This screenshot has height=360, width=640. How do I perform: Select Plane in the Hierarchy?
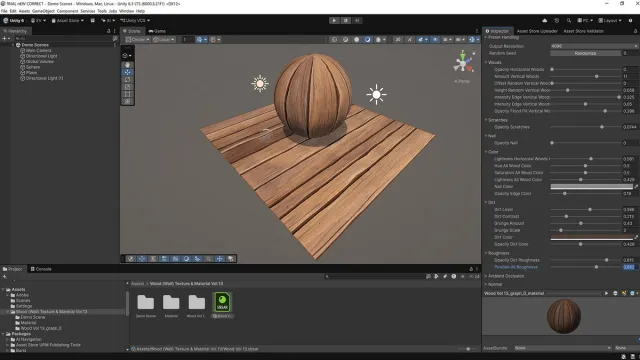pyautogui.click(x=31, y=72)
